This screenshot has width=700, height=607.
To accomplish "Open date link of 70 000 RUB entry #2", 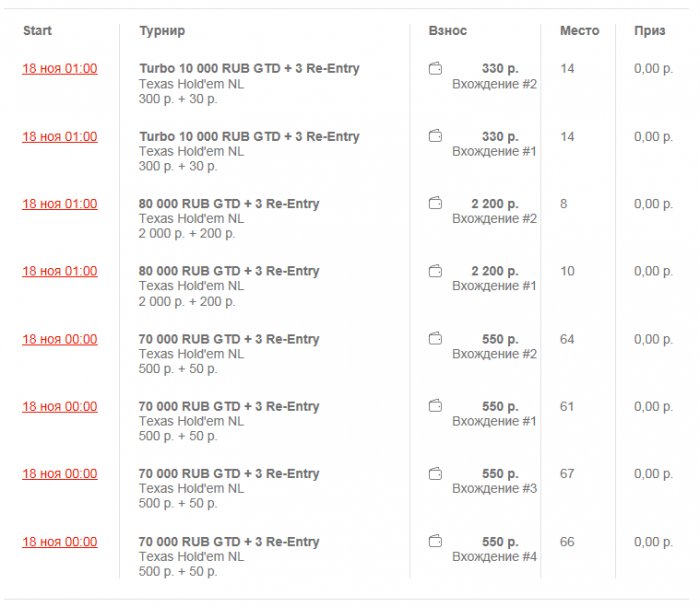I will point(60,339).
